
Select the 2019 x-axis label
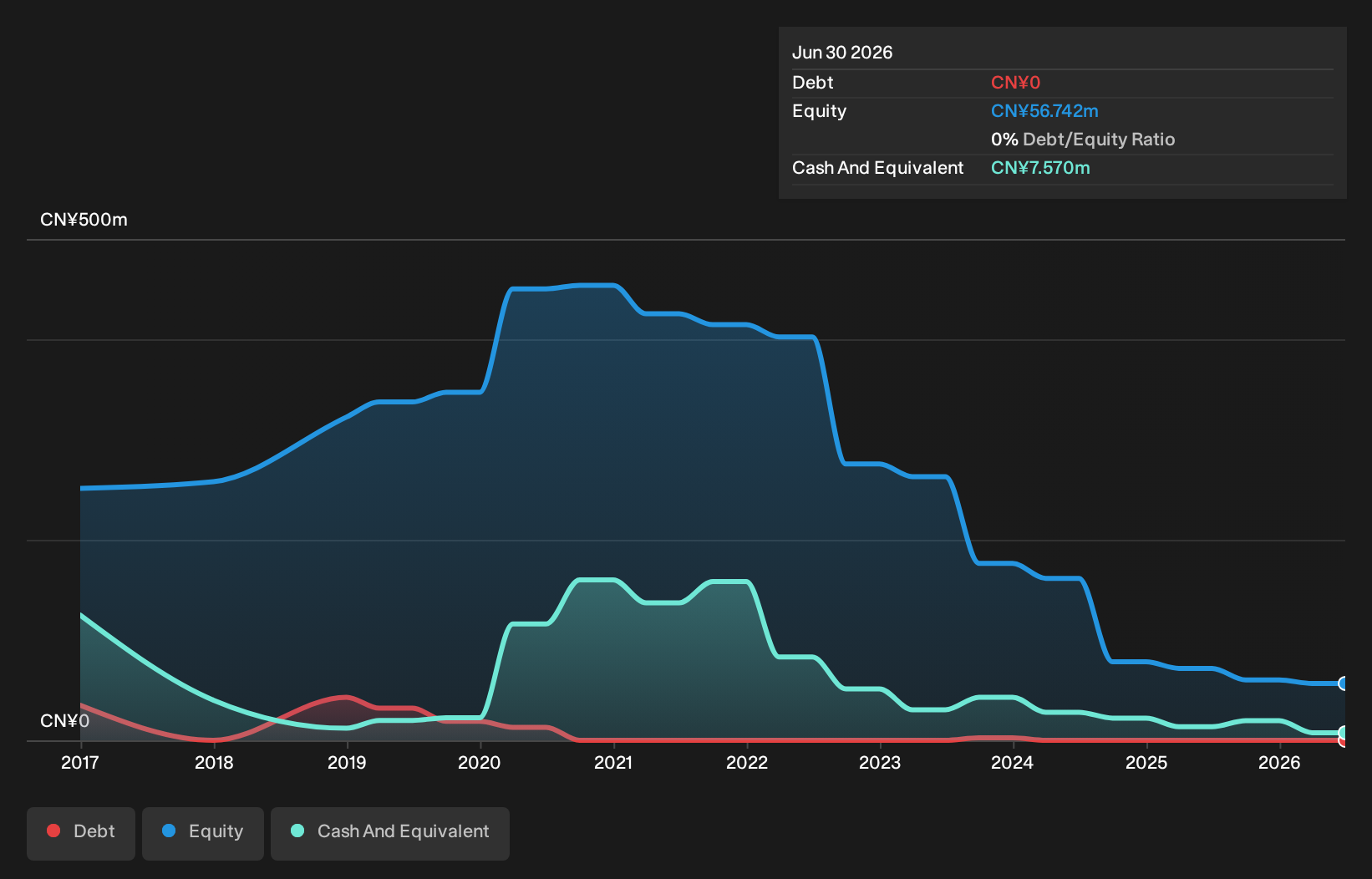coord(347,763)
